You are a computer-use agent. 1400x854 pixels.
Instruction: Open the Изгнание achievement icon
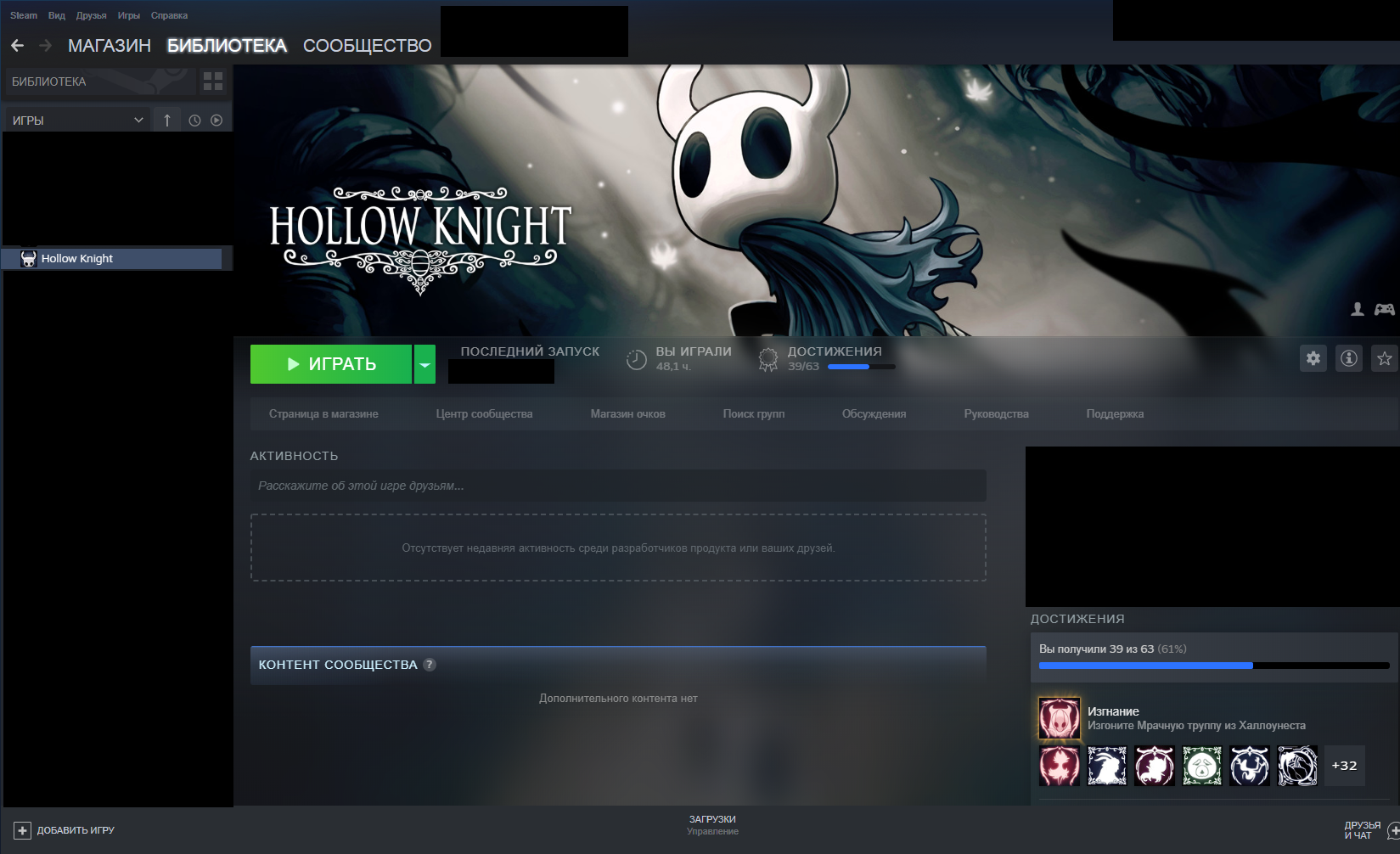pyautogui.click(x=1060, y=718)
